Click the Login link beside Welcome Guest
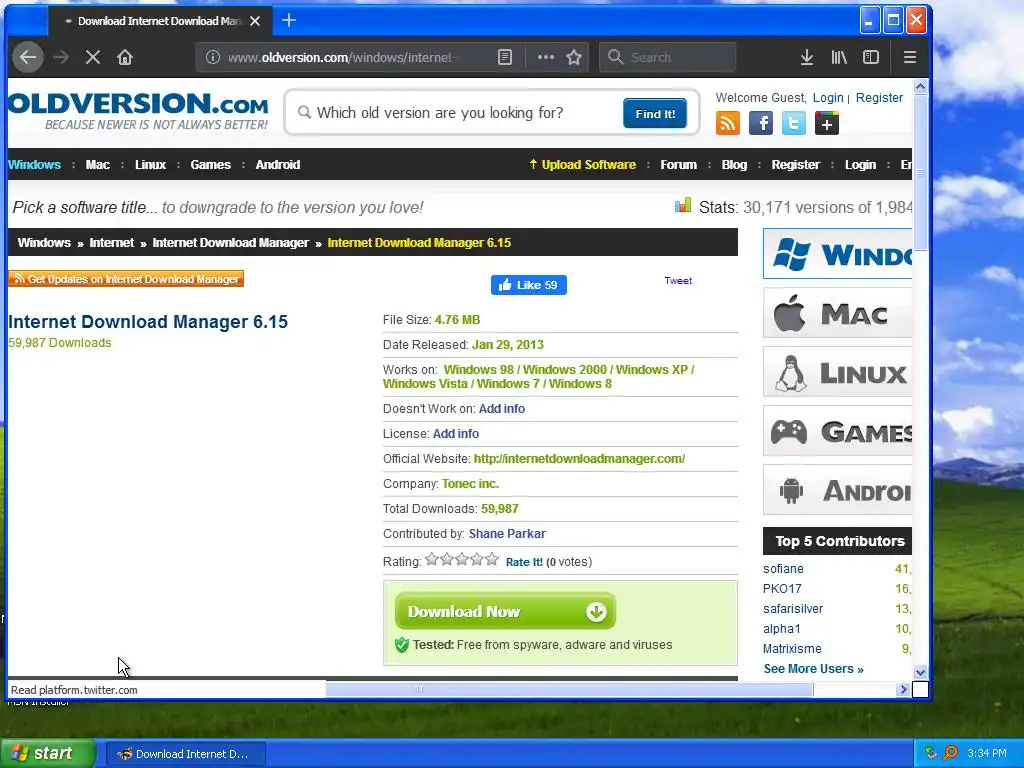1024x768 pixels. coord(828,98)
